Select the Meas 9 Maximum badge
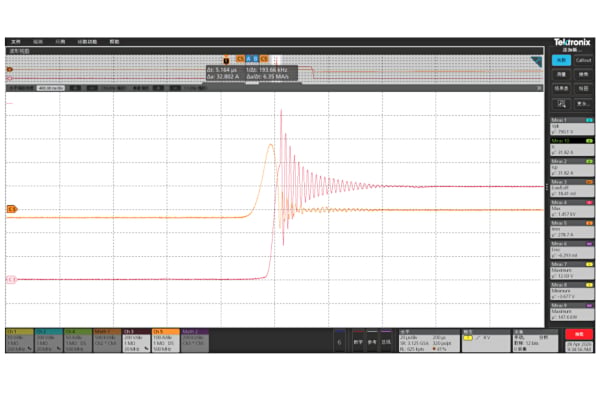 click(x=572, y=312)
